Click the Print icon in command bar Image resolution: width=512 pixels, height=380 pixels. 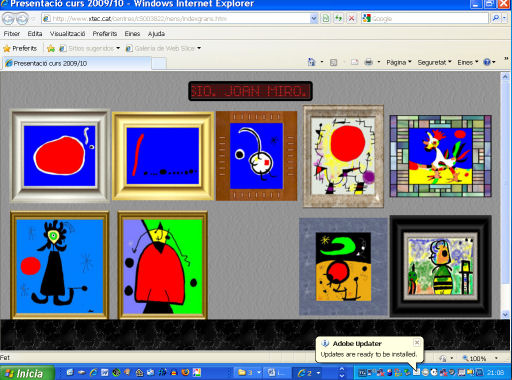tap(368, 62)
